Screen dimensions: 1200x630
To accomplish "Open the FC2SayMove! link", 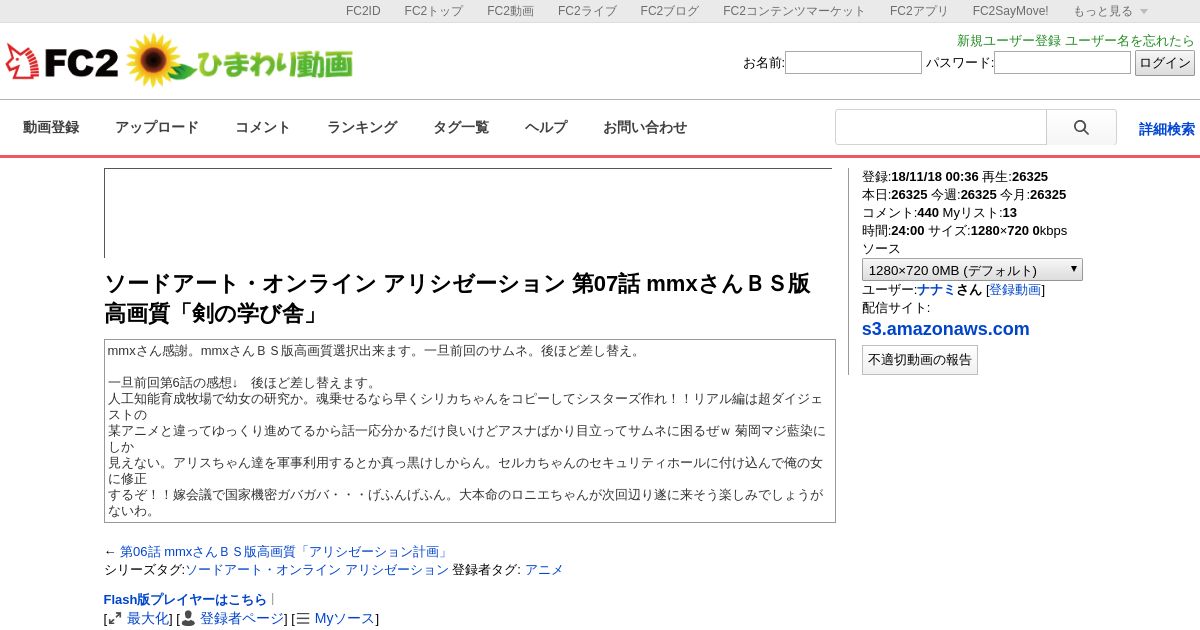I will (1011, 11).
